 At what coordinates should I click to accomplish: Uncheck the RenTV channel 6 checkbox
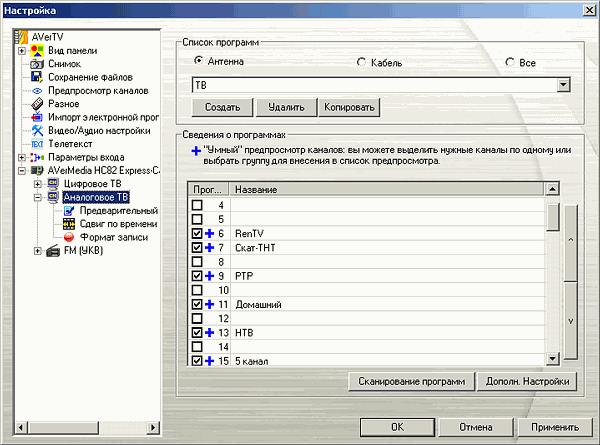tap(197, 232)
